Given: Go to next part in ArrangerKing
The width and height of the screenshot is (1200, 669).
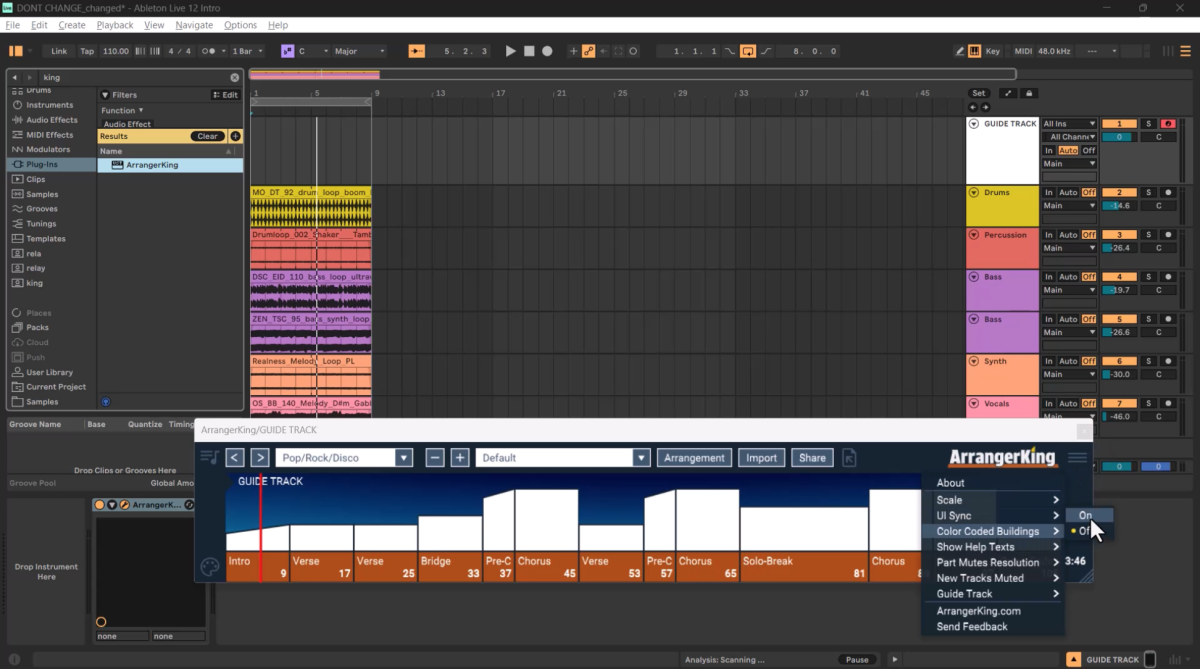Looking at the screenshot, I should tap(259, 458).
